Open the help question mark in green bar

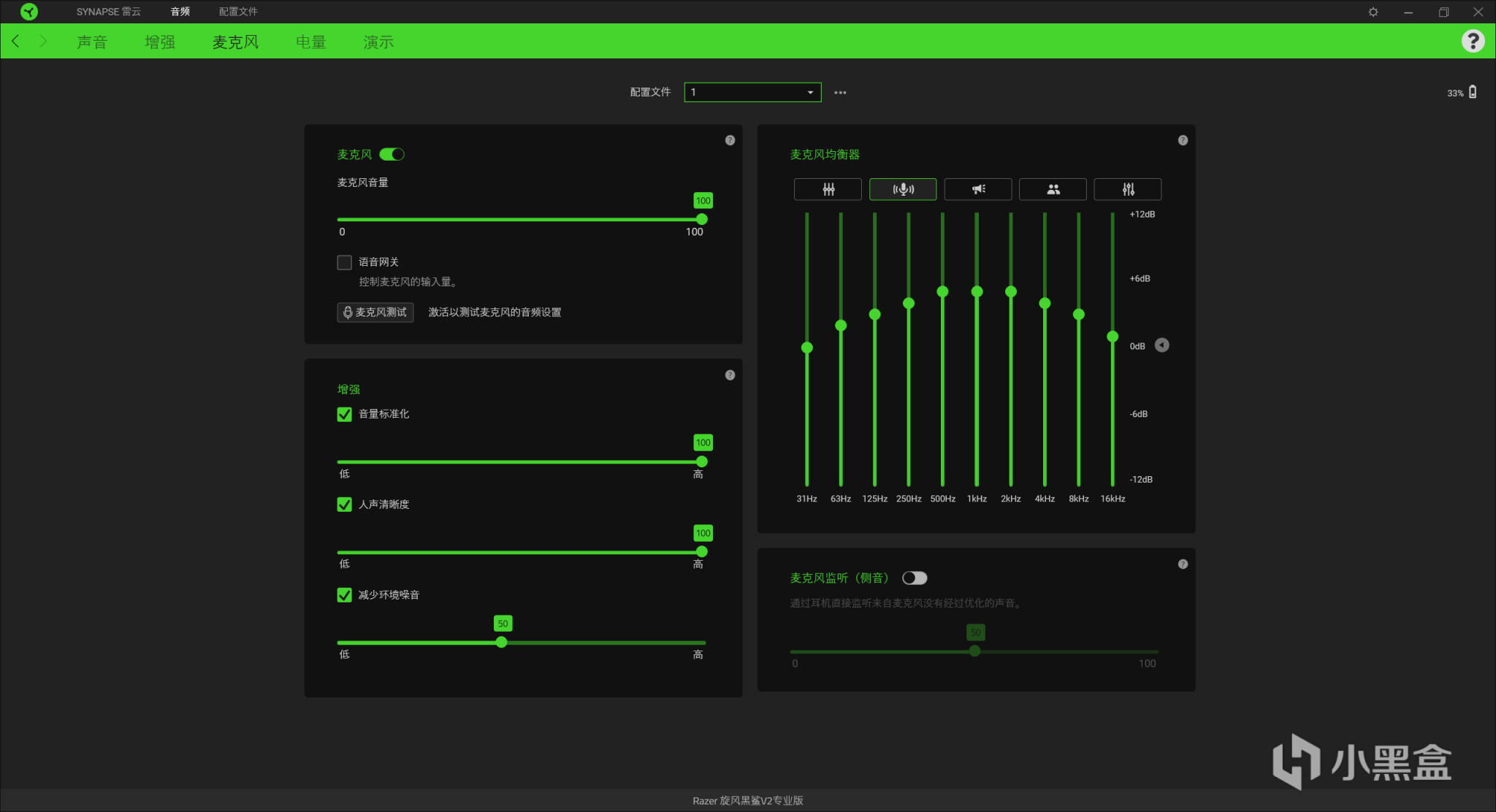click(x=1473, y=41)
